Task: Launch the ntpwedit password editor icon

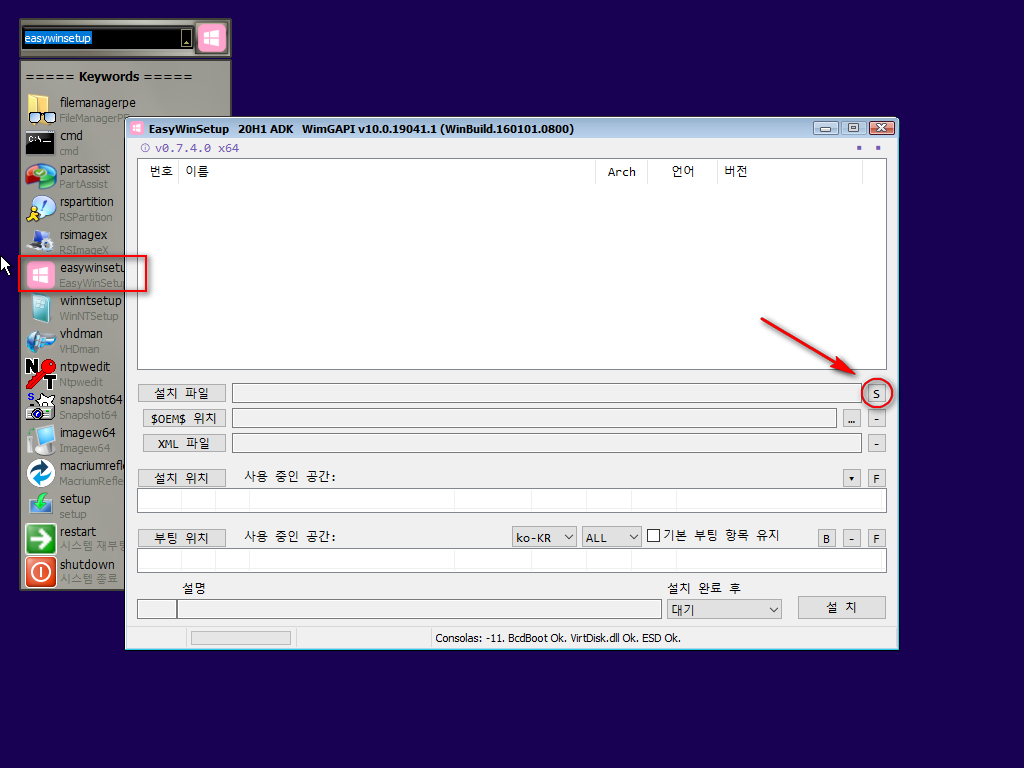Action: pyautogui.click(x=40, y=374)
